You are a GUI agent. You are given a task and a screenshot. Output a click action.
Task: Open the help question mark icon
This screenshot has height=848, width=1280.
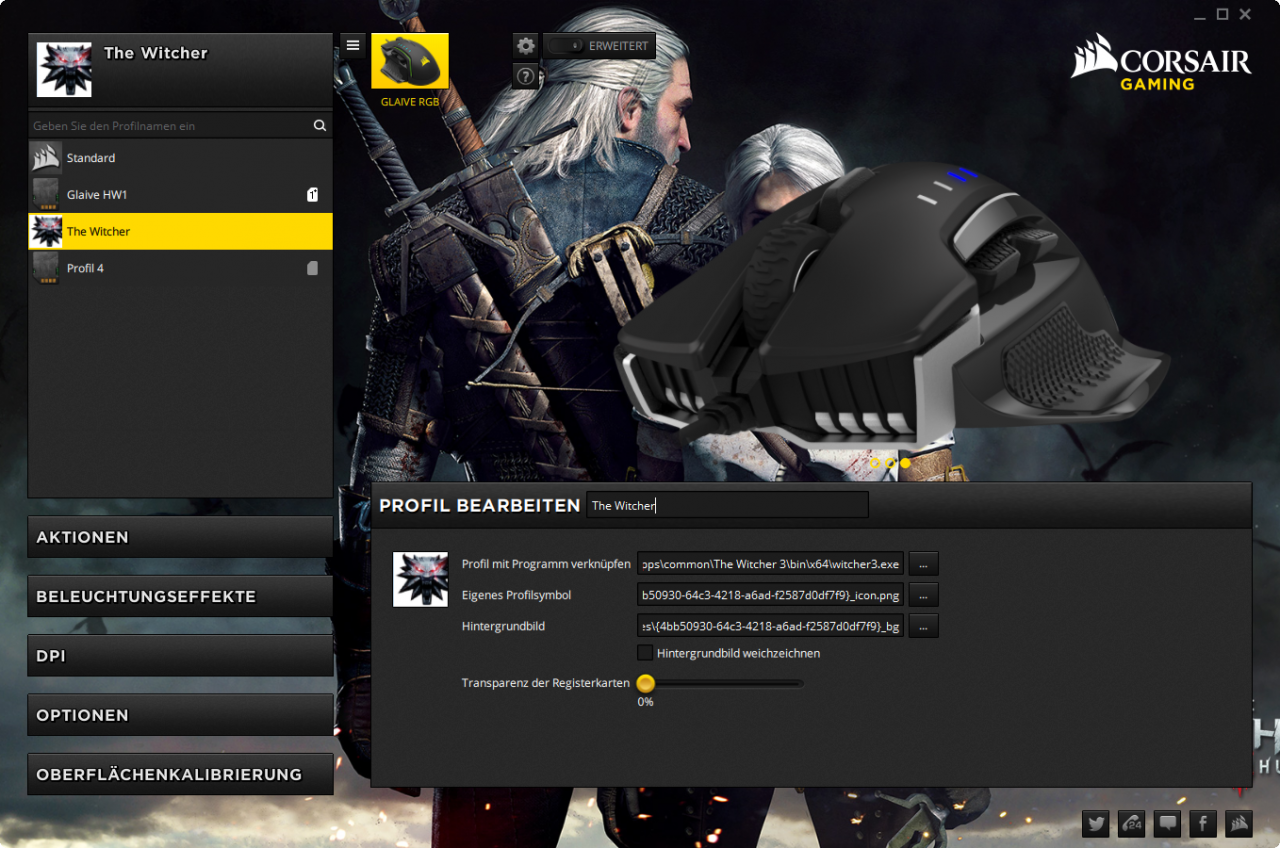[526, 76]
